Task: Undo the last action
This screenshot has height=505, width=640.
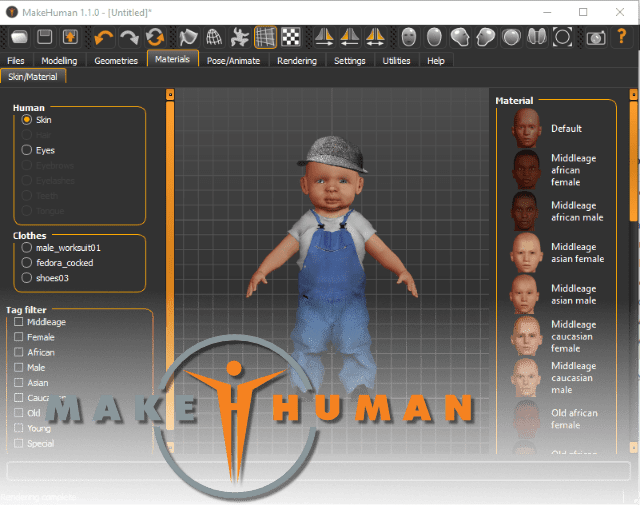Action: pos(104,38)
